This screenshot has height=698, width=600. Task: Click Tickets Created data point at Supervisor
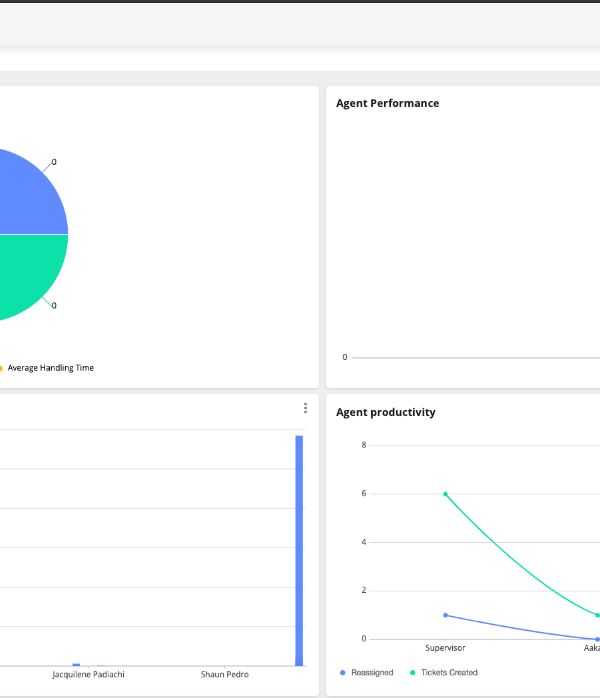pos(445,494)
